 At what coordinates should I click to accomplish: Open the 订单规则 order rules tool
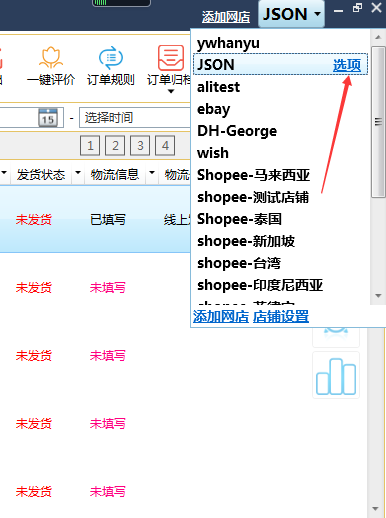[111, 67]
